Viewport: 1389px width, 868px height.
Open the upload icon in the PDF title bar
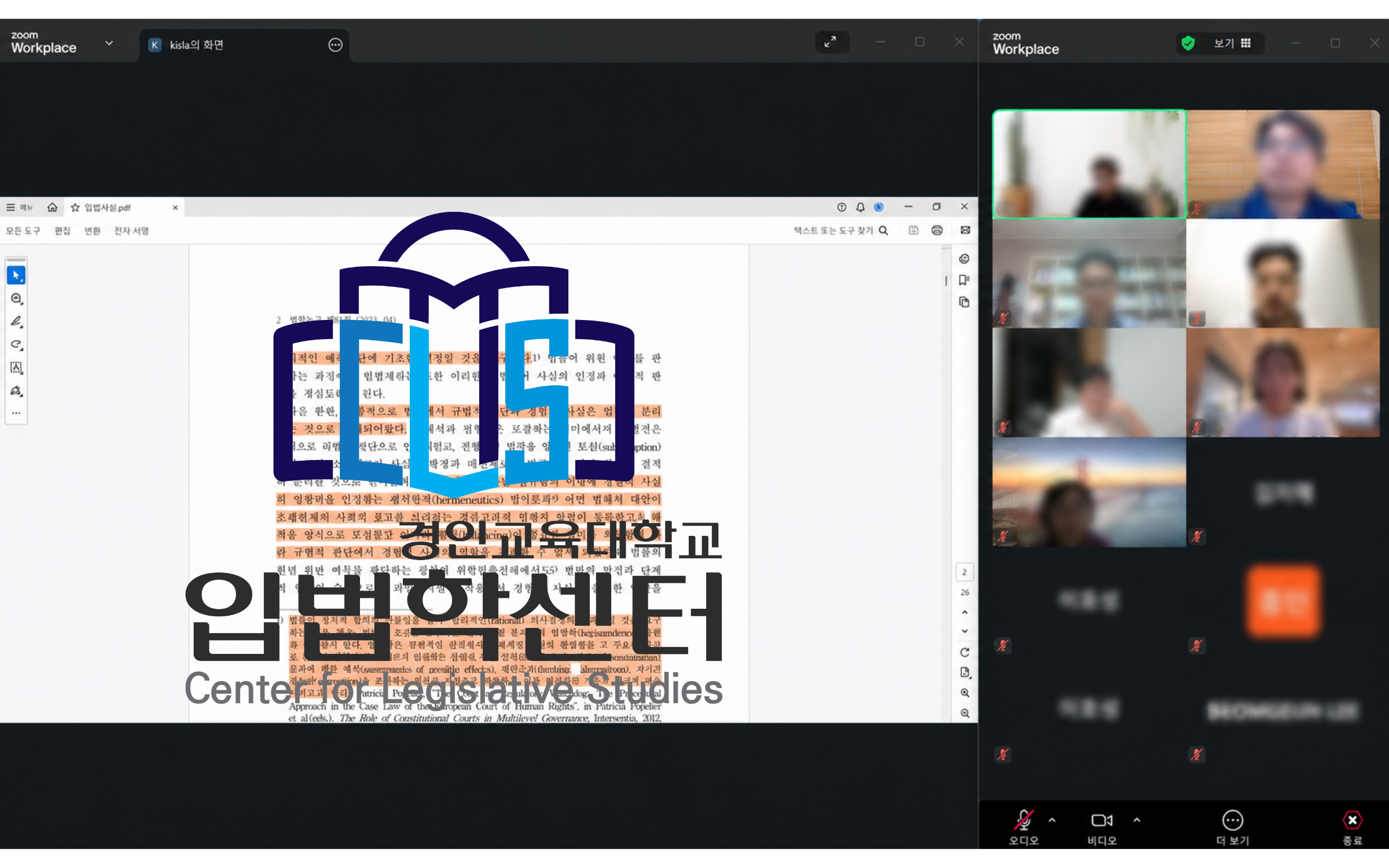coord(842,207)
